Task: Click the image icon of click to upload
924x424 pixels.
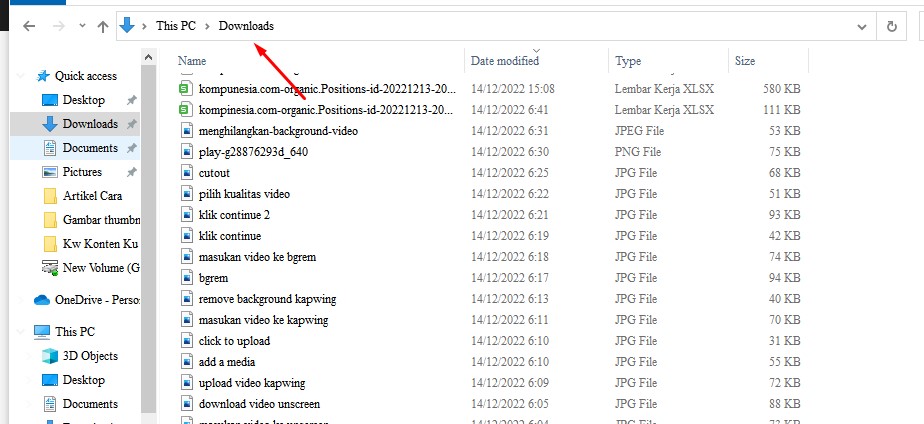Action: click(187, 341)
